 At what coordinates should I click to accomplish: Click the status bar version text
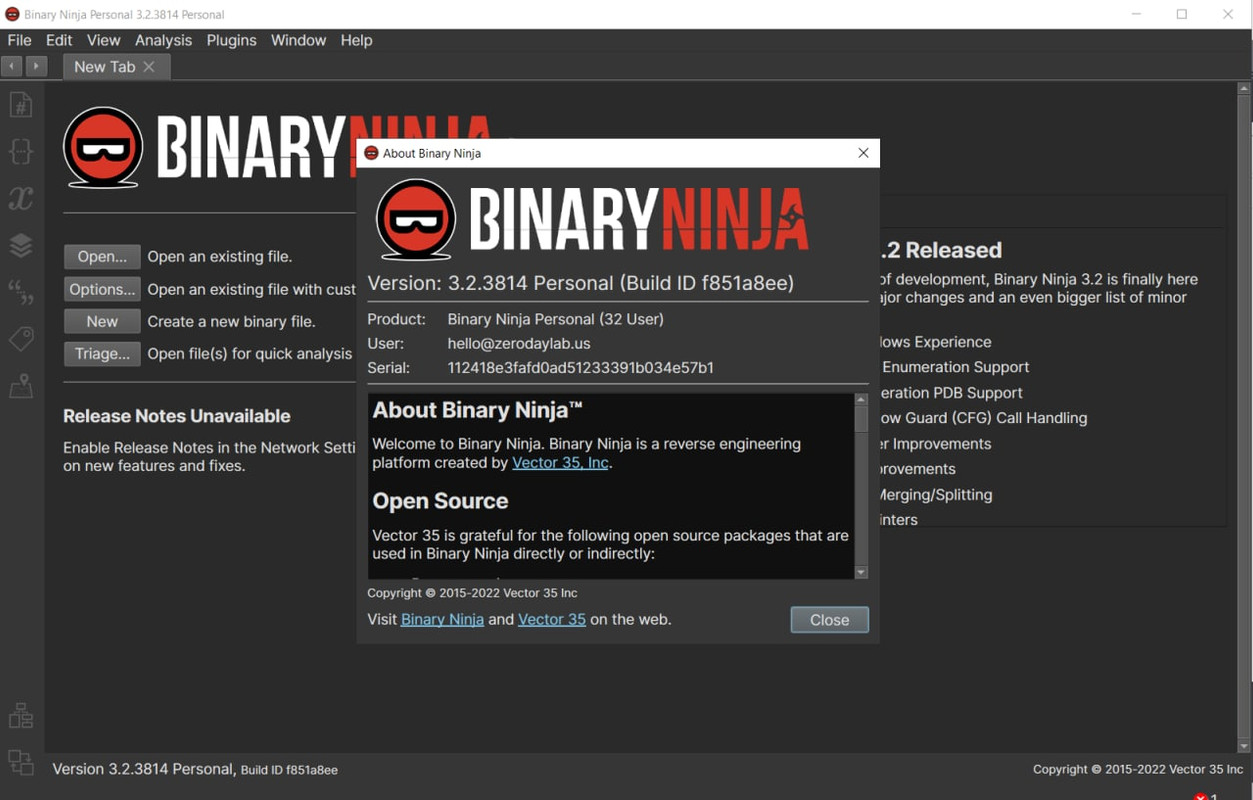coord(195,769)
